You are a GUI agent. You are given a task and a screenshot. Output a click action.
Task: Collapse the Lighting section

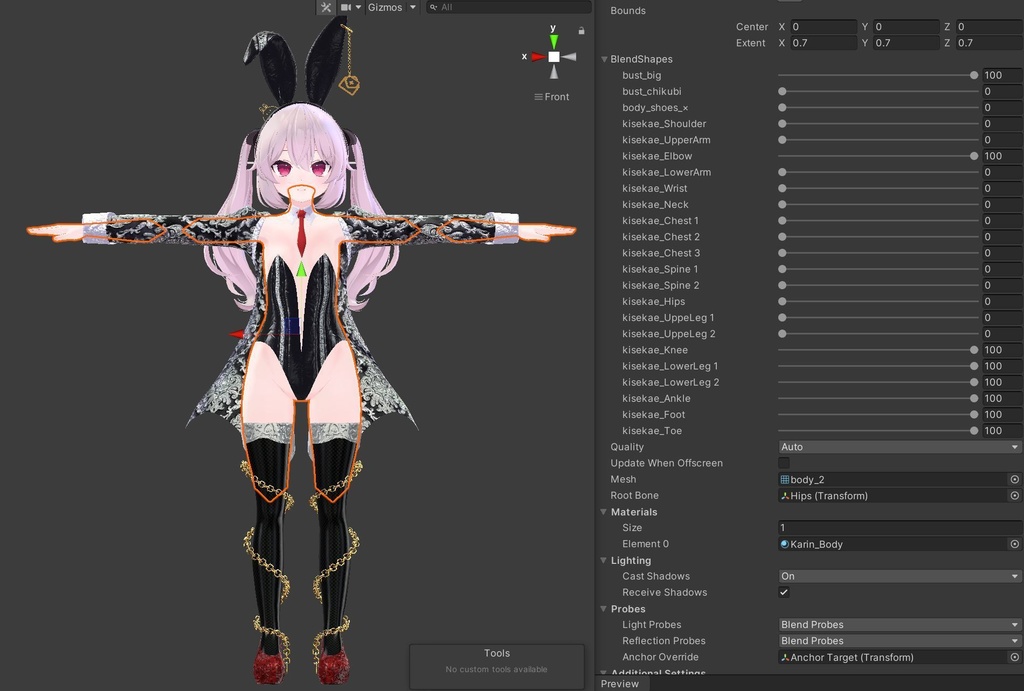tap(604, 560)
